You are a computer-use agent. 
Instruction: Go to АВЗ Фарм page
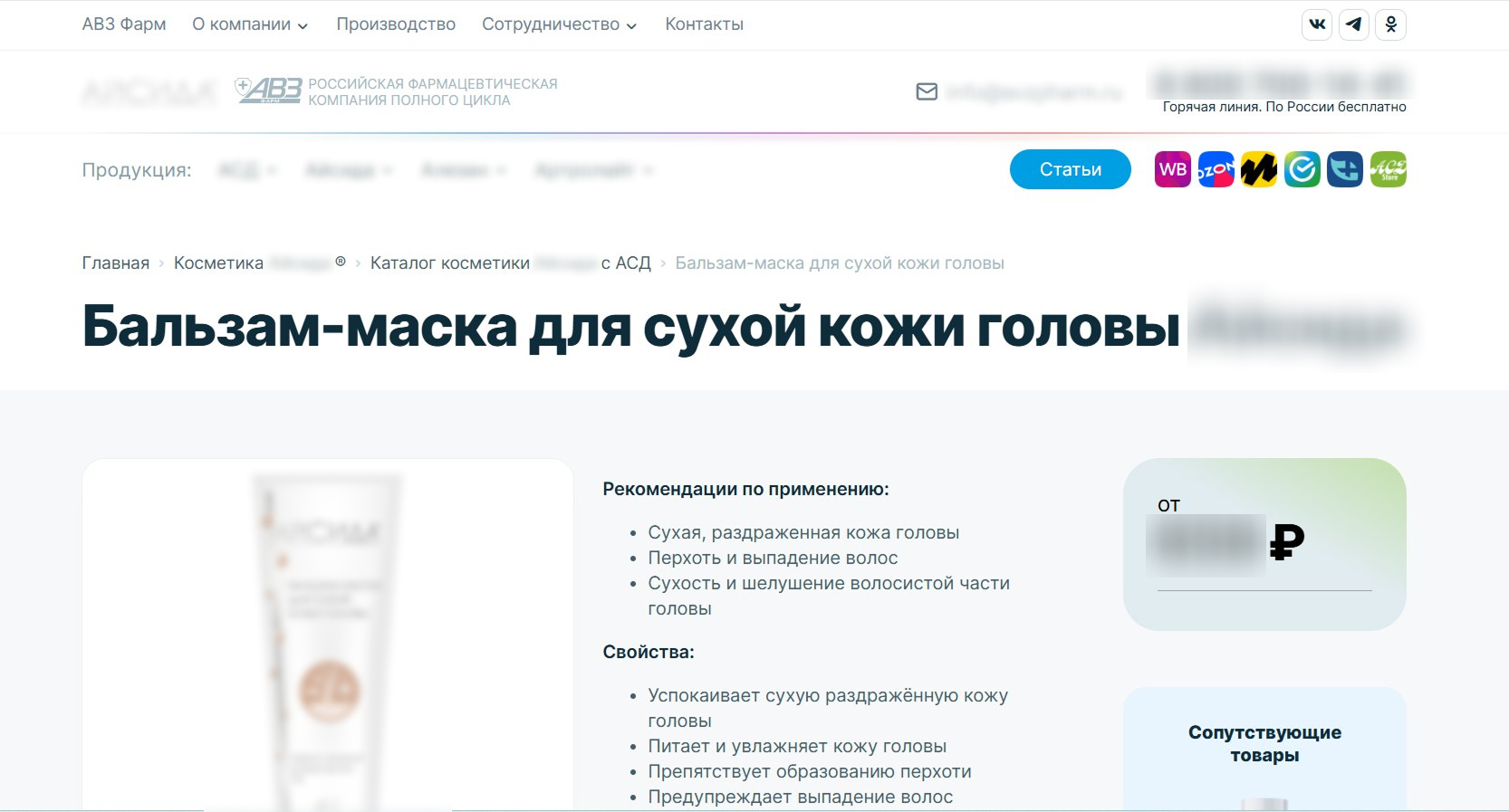pyautogui.click(x=124, y=24)
